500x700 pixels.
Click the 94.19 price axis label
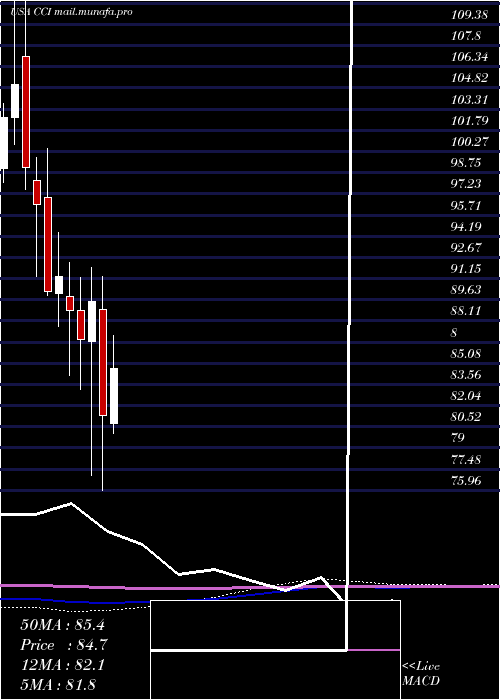click(x=466, y=226)
